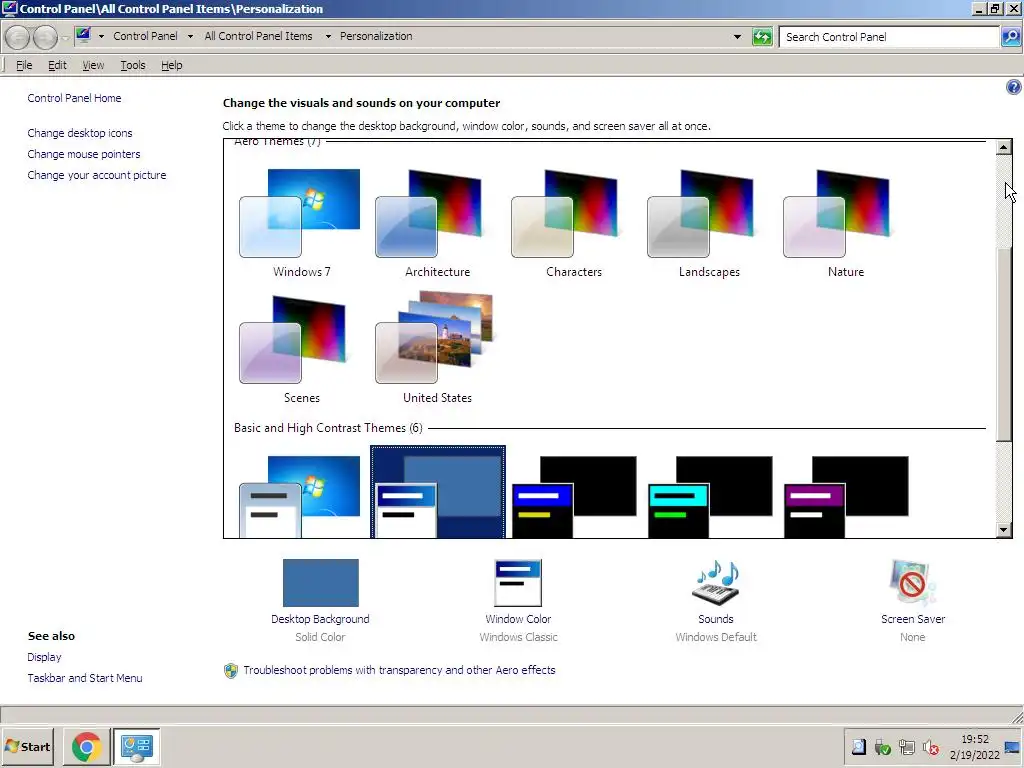
Task: Open Change your account picture link
Action: click(97, 175)
